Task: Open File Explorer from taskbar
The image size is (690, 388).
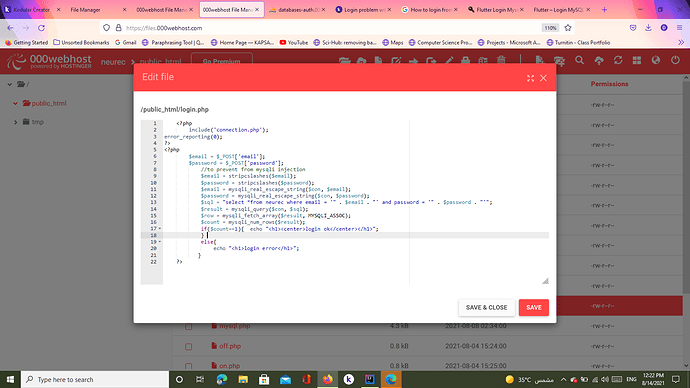Action: click(x=243, y=379)
